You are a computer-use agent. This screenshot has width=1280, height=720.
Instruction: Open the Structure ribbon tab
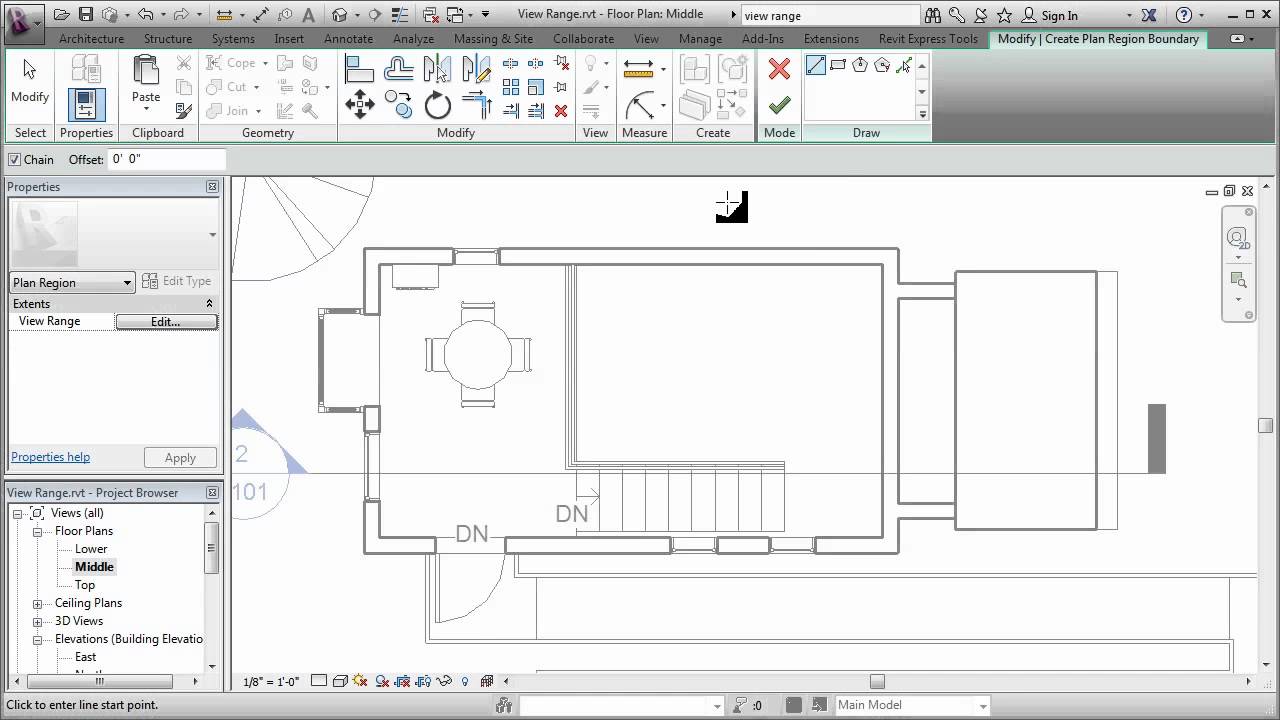[x=168, y=39]
